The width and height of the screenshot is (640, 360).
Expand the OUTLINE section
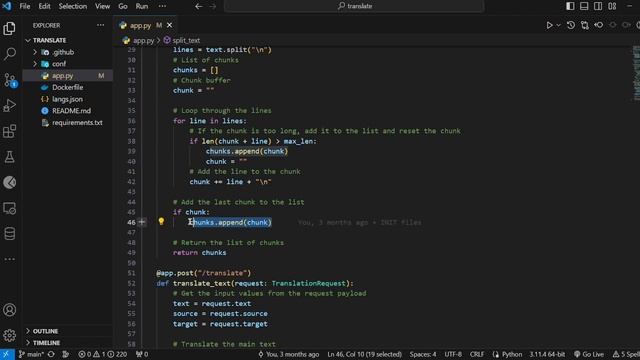click(x=67, y=331)
